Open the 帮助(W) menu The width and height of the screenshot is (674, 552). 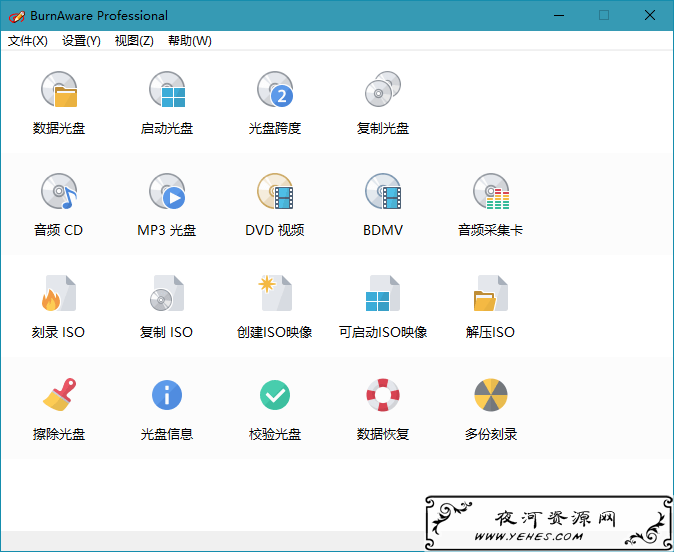pos(190,41)
